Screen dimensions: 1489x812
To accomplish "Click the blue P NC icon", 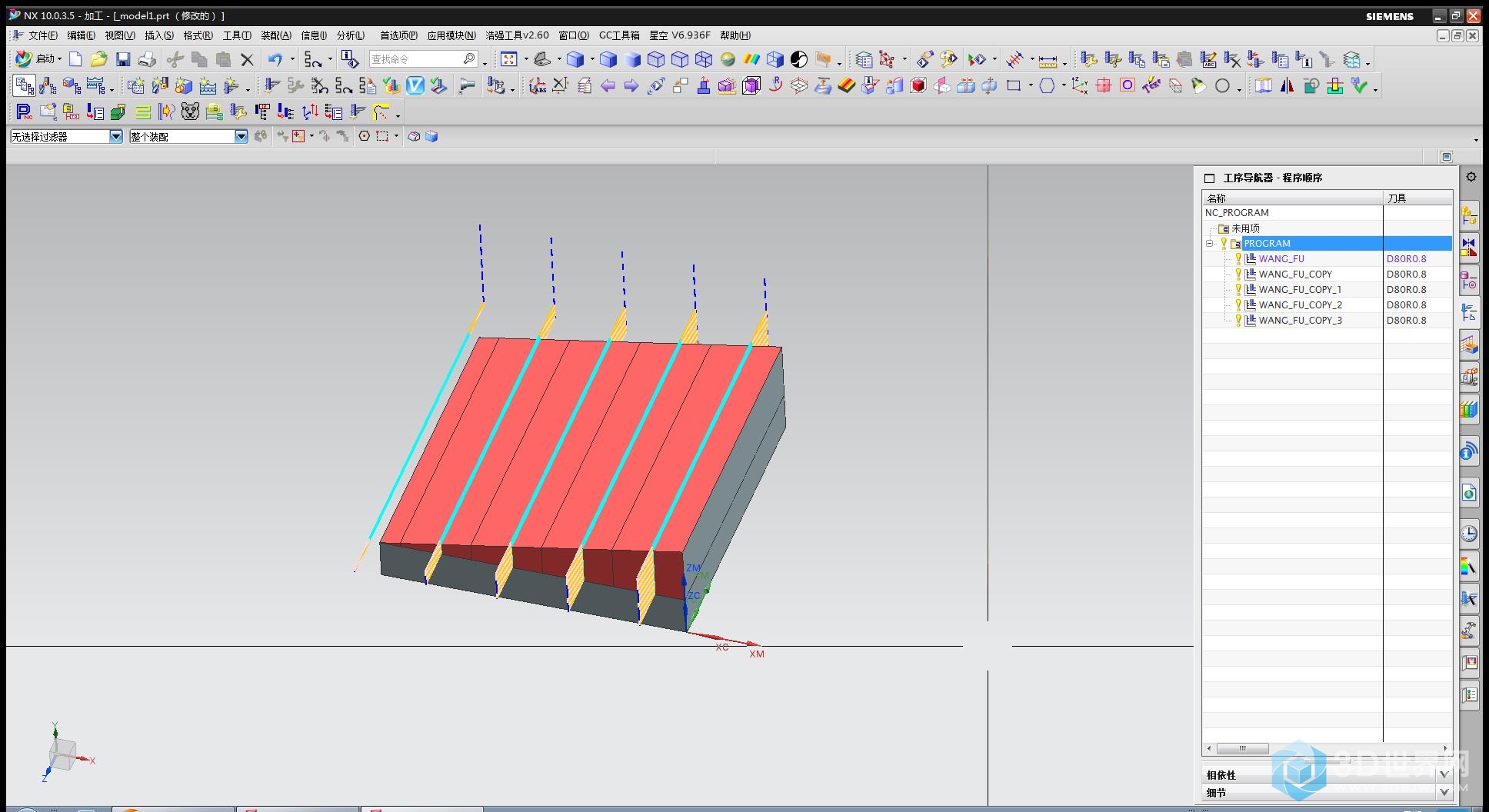I will pos(24,112).
